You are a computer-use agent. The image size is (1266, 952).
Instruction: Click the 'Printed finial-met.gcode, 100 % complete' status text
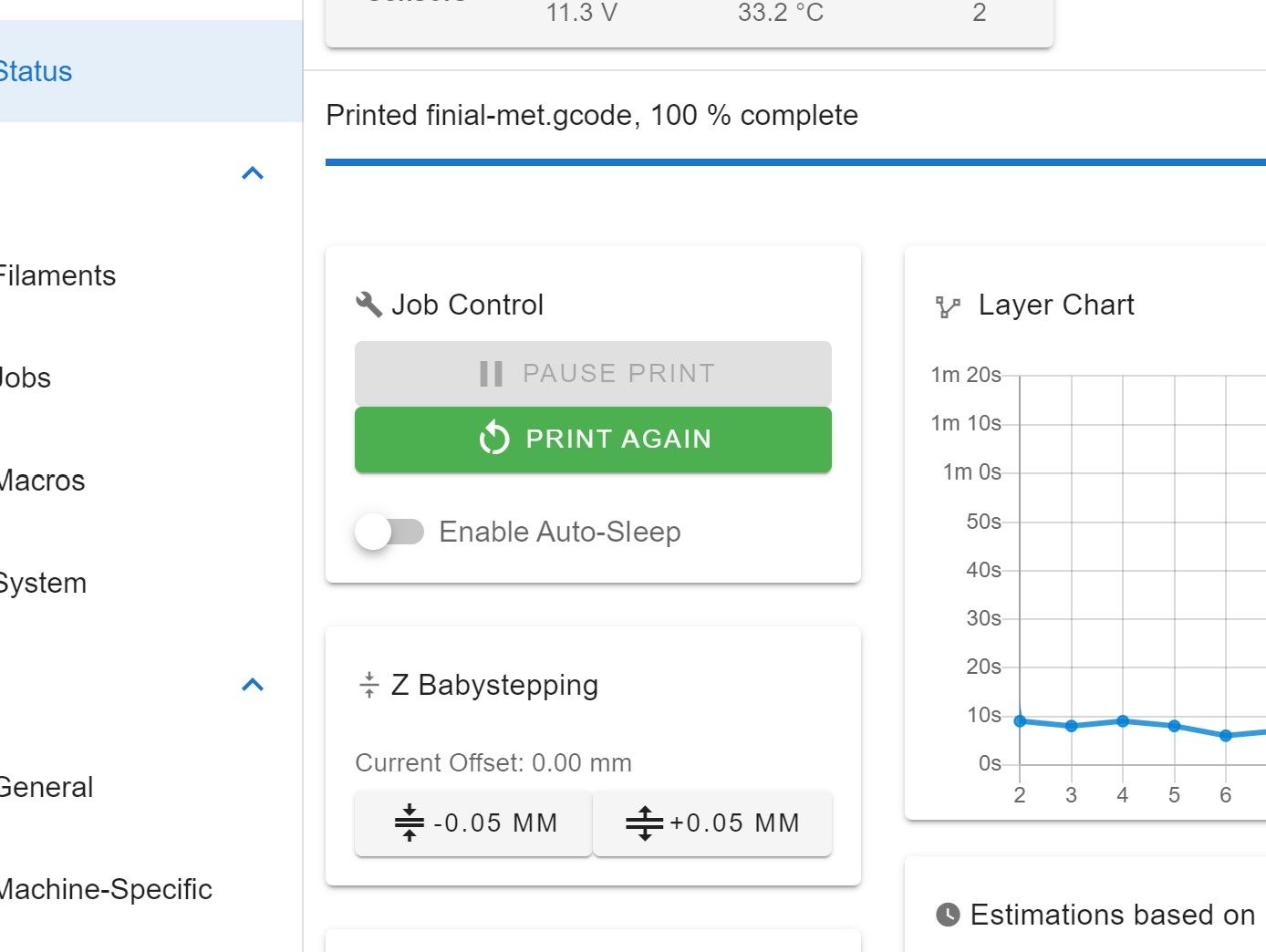[592, 115]
